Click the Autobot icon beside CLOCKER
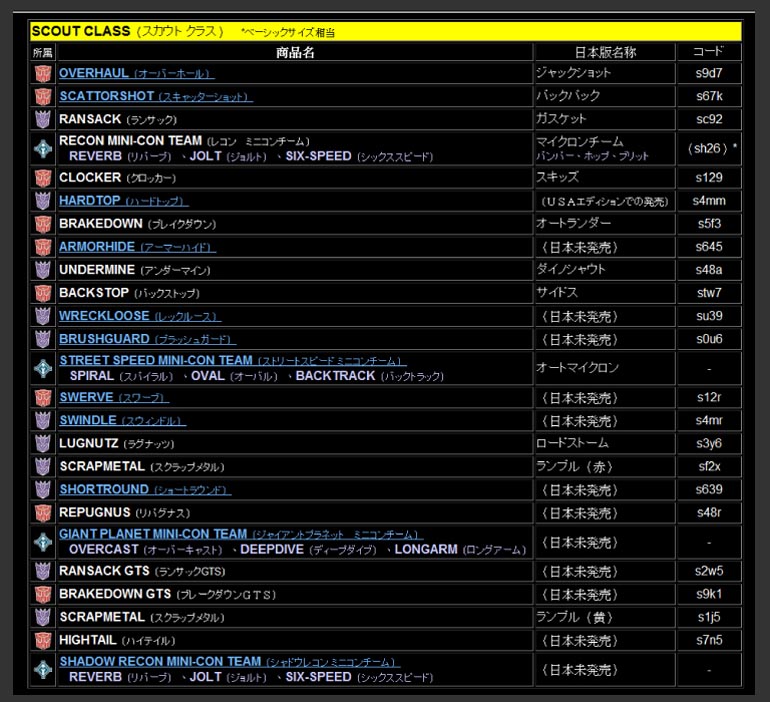 tap(43, 178)
